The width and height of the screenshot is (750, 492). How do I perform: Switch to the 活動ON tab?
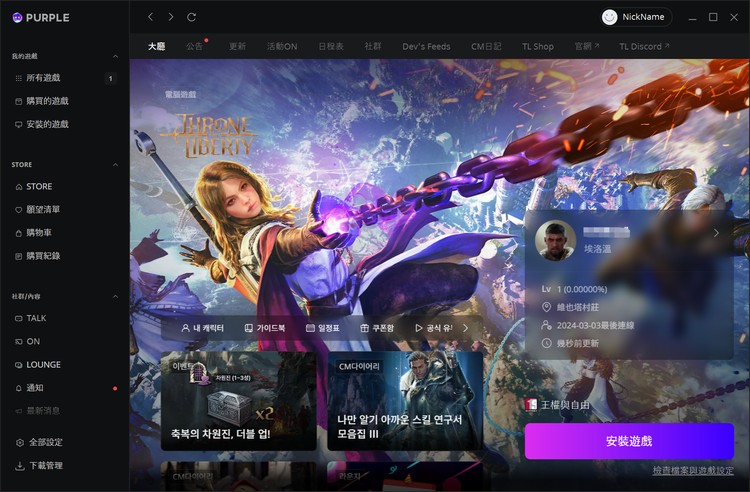[x=282, y=46]
